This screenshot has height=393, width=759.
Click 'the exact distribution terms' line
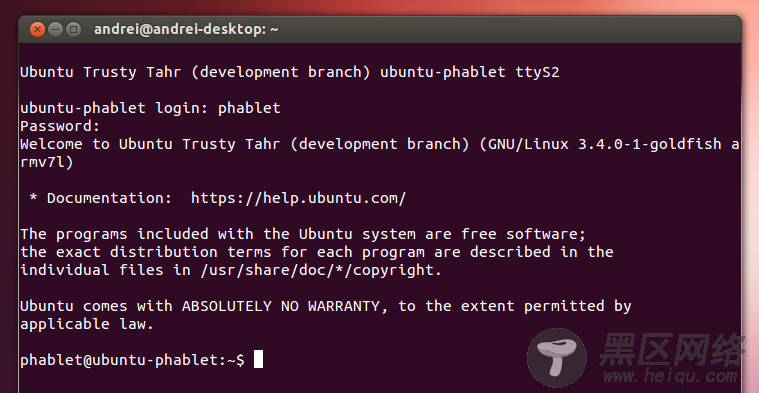point(317,253)
